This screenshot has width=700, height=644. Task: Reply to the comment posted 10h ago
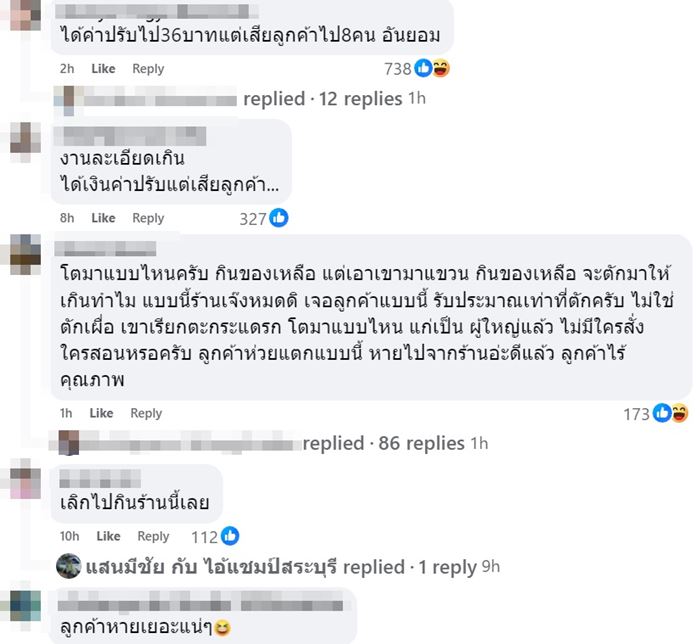[153, 536]
